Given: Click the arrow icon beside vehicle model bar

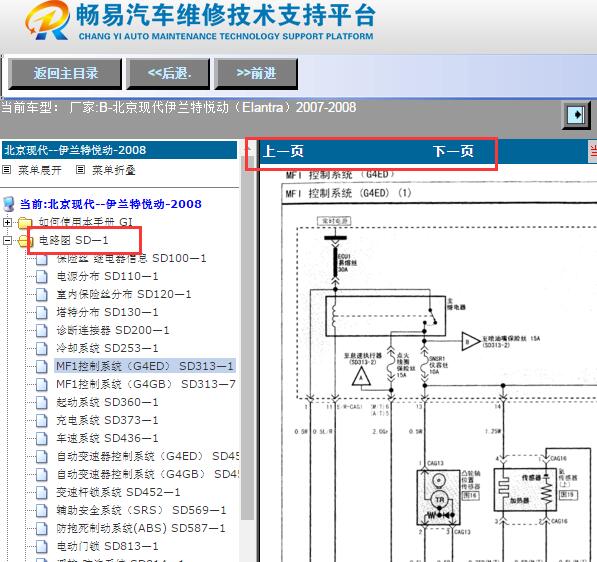Looking at the screenshot, I should pos(576,115).
